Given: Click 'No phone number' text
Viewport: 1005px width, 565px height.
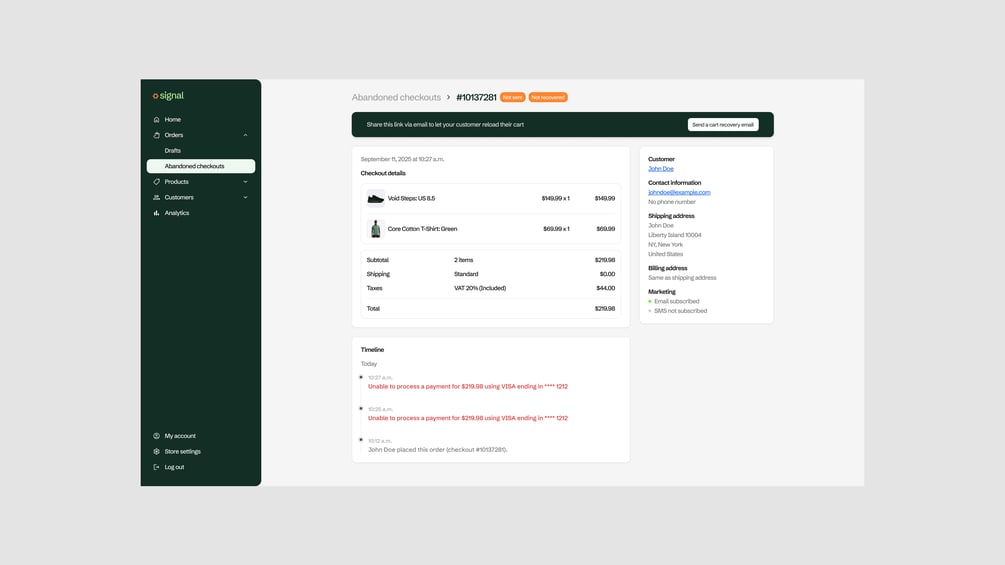Looking at the screenshot, I should click(x=672, y=202).
